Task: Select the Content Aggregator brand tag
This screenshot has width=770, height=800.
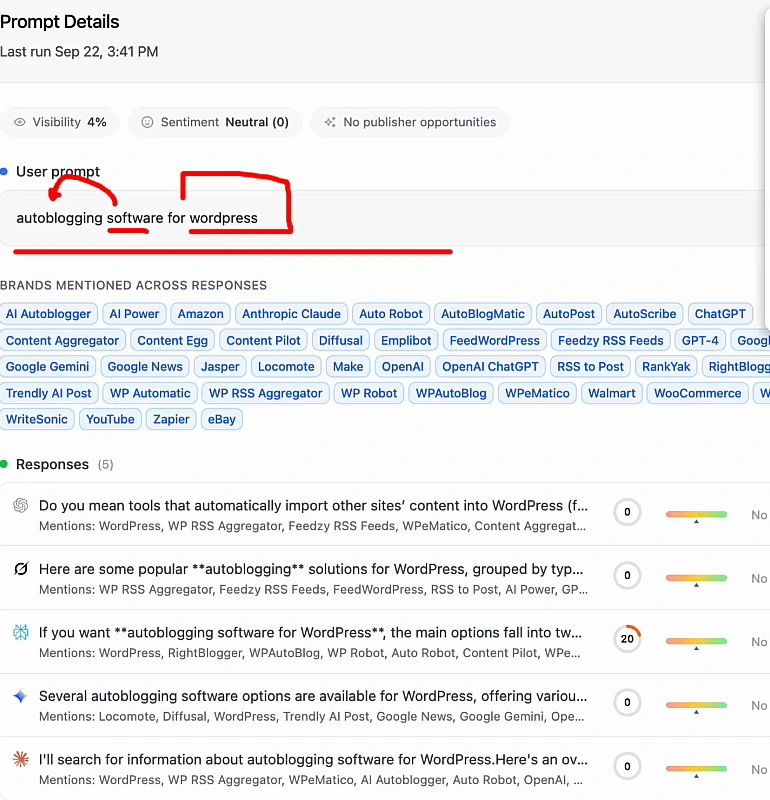Action: click(62, 340)
